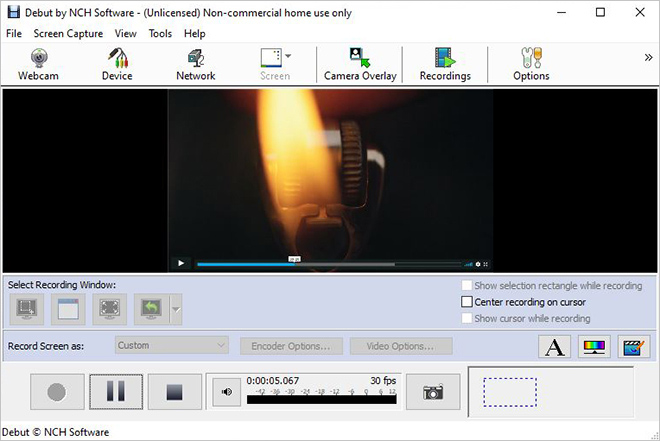Take a snapshot with camera icon
This screenshot has height=441, width=660.
pos(433,392)
